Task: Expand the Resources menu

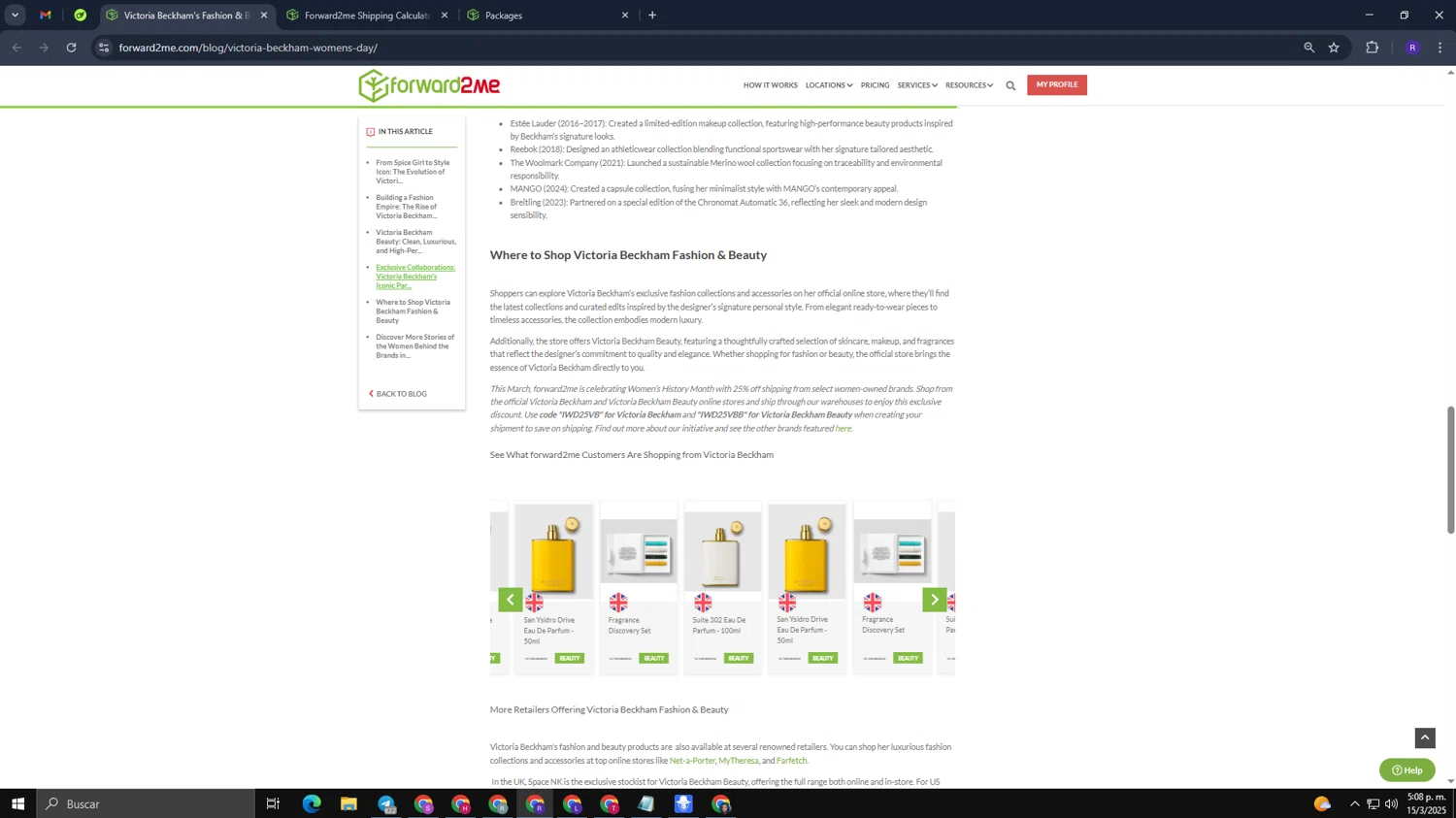Action: pos(969,85)
